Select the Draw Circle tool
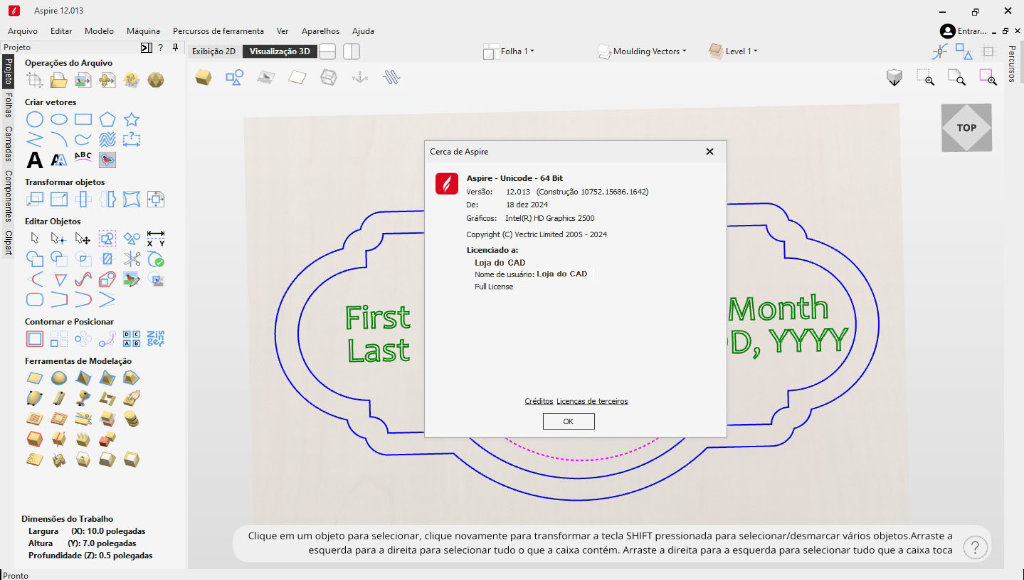 pos(35,120)
